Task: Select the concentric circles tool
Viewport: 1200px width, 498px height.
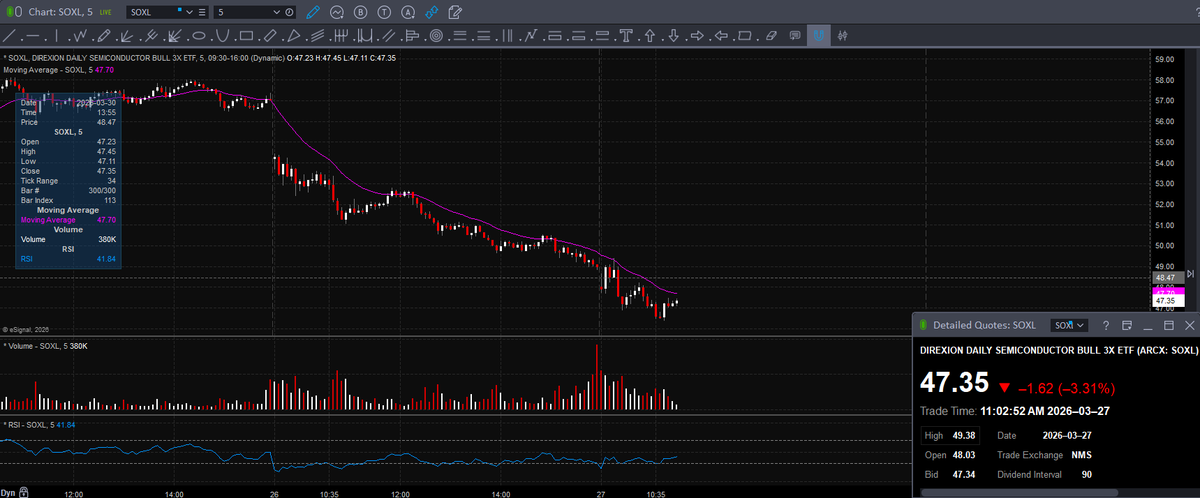Action: coord(436,36)
